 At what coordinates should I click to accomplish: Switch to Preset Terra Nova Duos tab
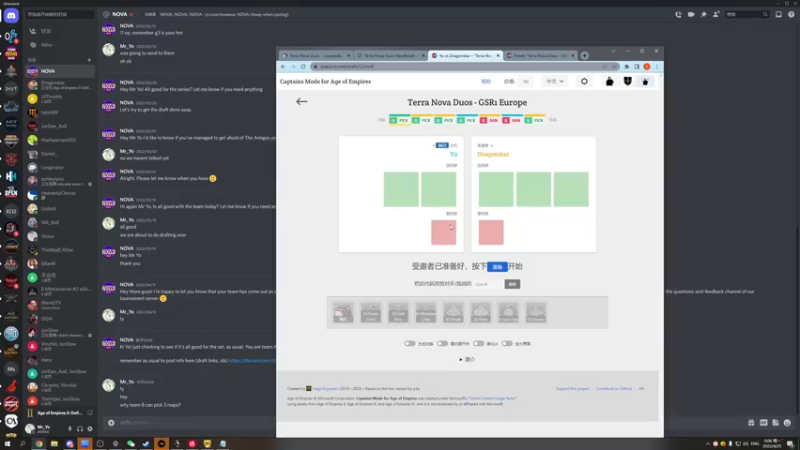pyautogui.click(x=540, y=56)
